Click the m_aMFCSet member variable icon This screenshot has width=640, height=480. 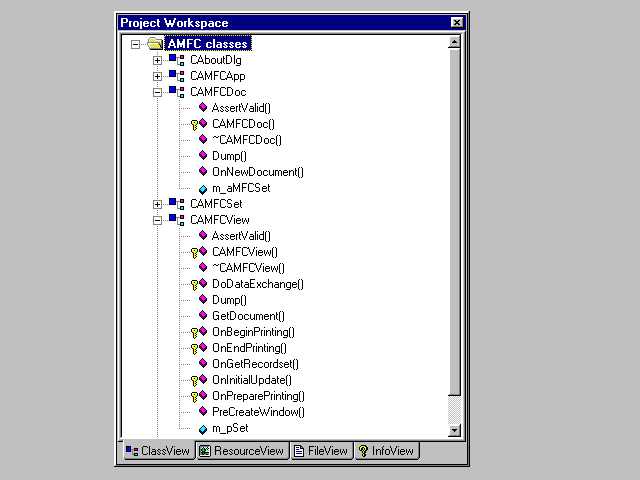(x=202, y=188)
